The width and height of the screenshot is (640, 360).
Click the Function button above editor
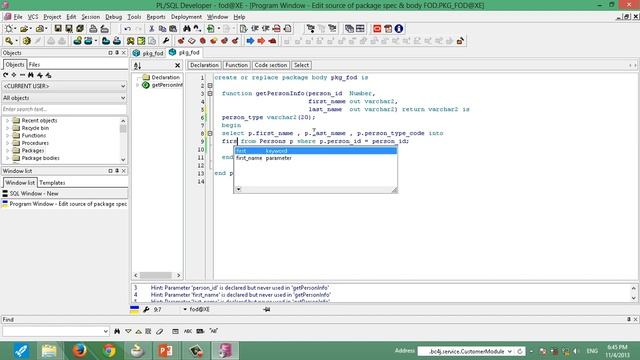[236, 65]
